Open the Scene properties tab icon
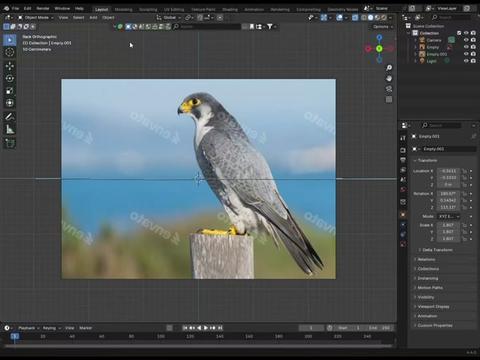480x360 pixels. coord(403,180)
